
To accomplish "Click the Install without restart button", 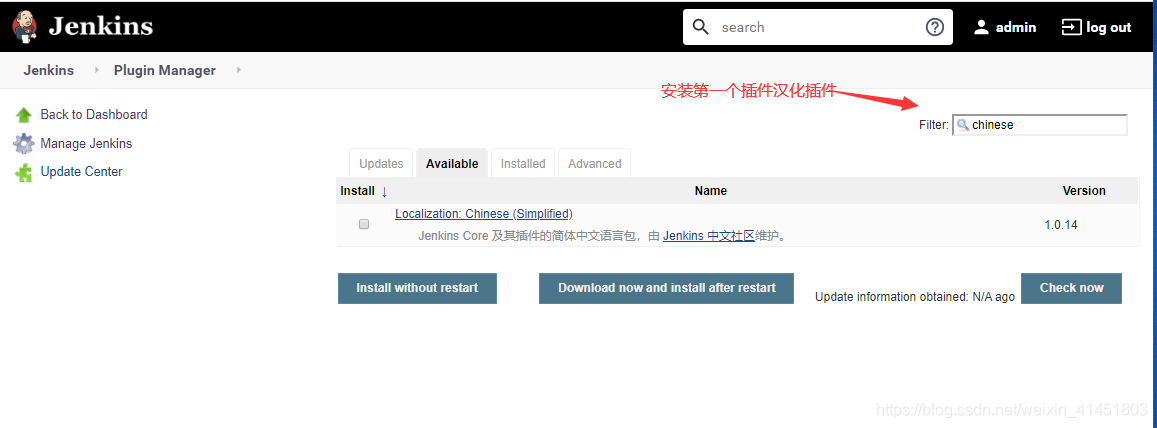I will coord(417,288).
